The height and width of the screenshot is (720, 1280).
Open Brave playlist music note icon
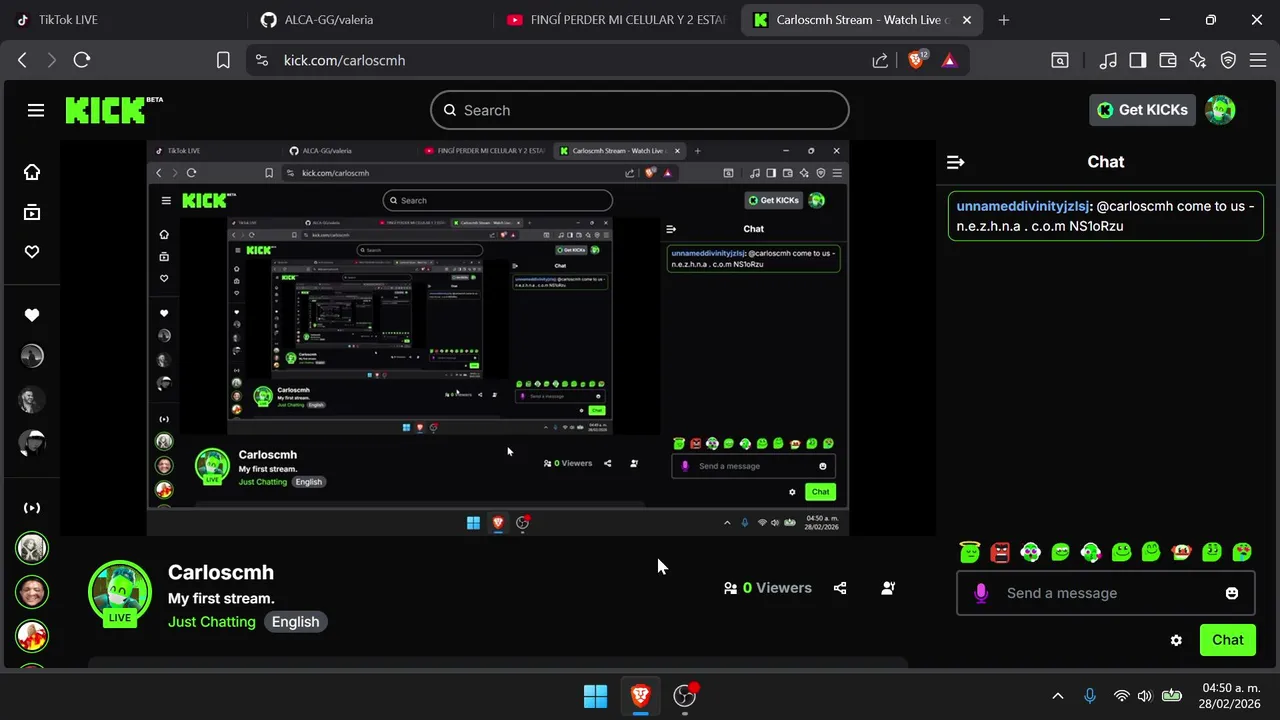coord(1108,60)
